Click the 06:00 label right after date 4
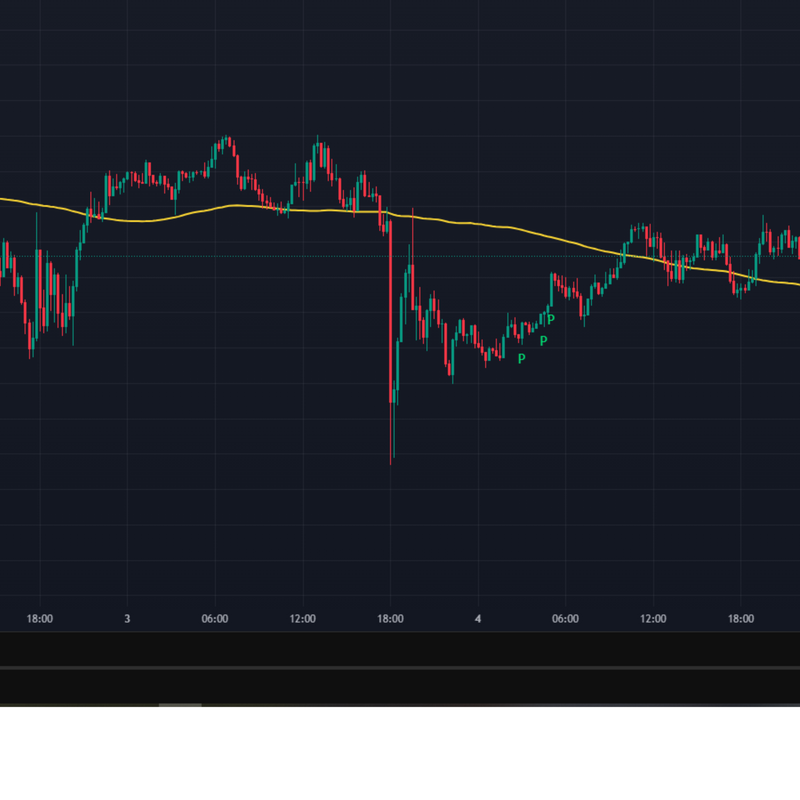 click(x=565, y=619)
